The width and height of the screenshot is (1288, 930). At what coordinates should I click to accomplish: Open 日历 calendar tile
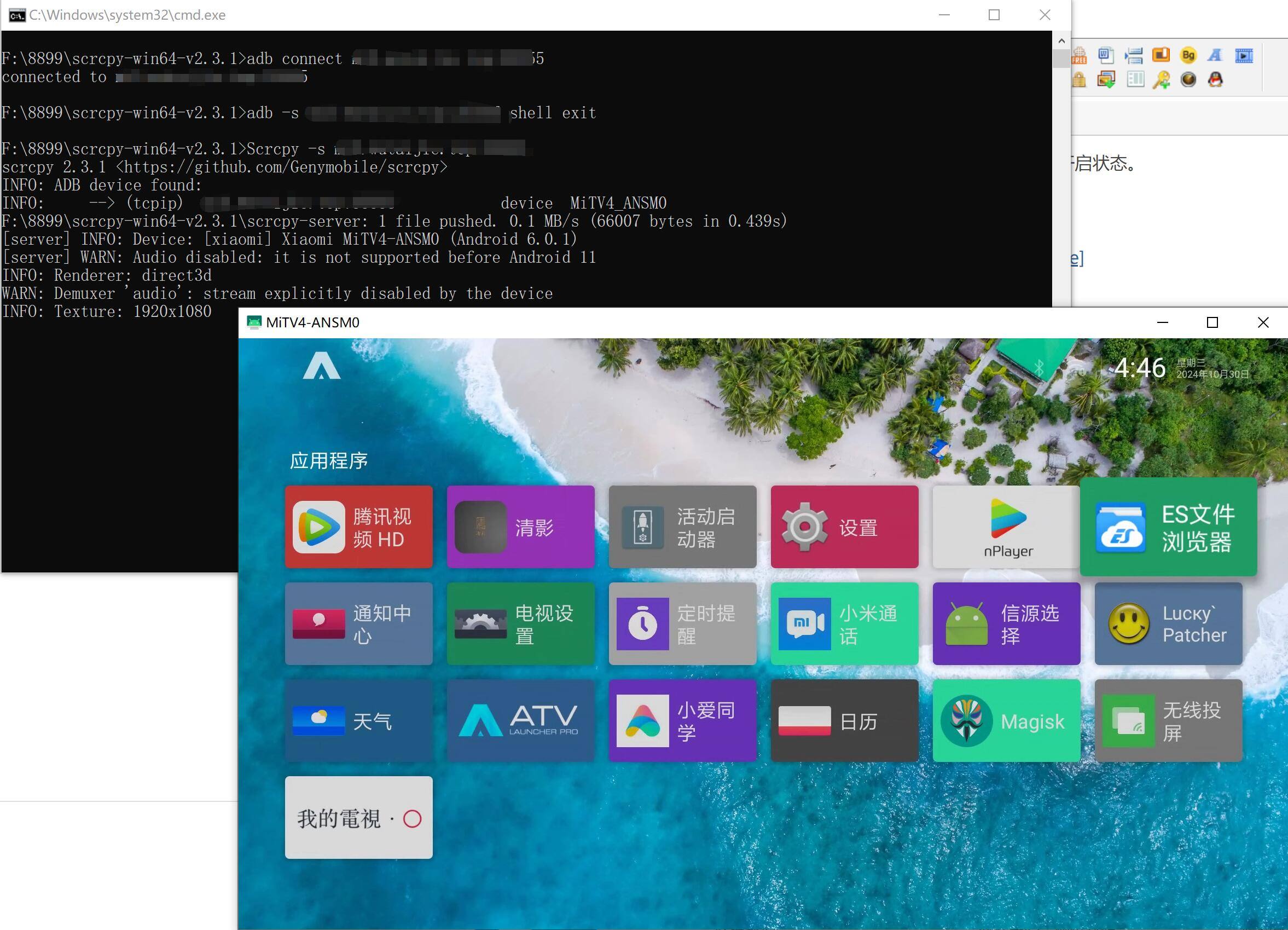844,720
